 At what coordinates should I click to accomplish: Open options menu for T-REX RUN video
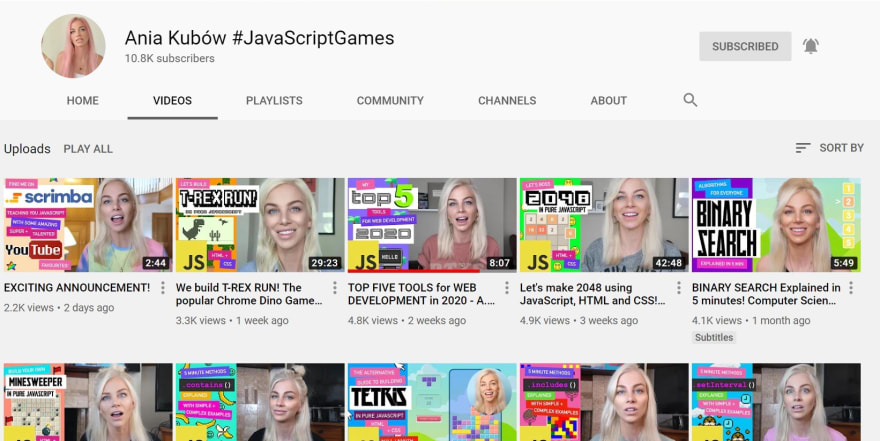click(335, 288)
